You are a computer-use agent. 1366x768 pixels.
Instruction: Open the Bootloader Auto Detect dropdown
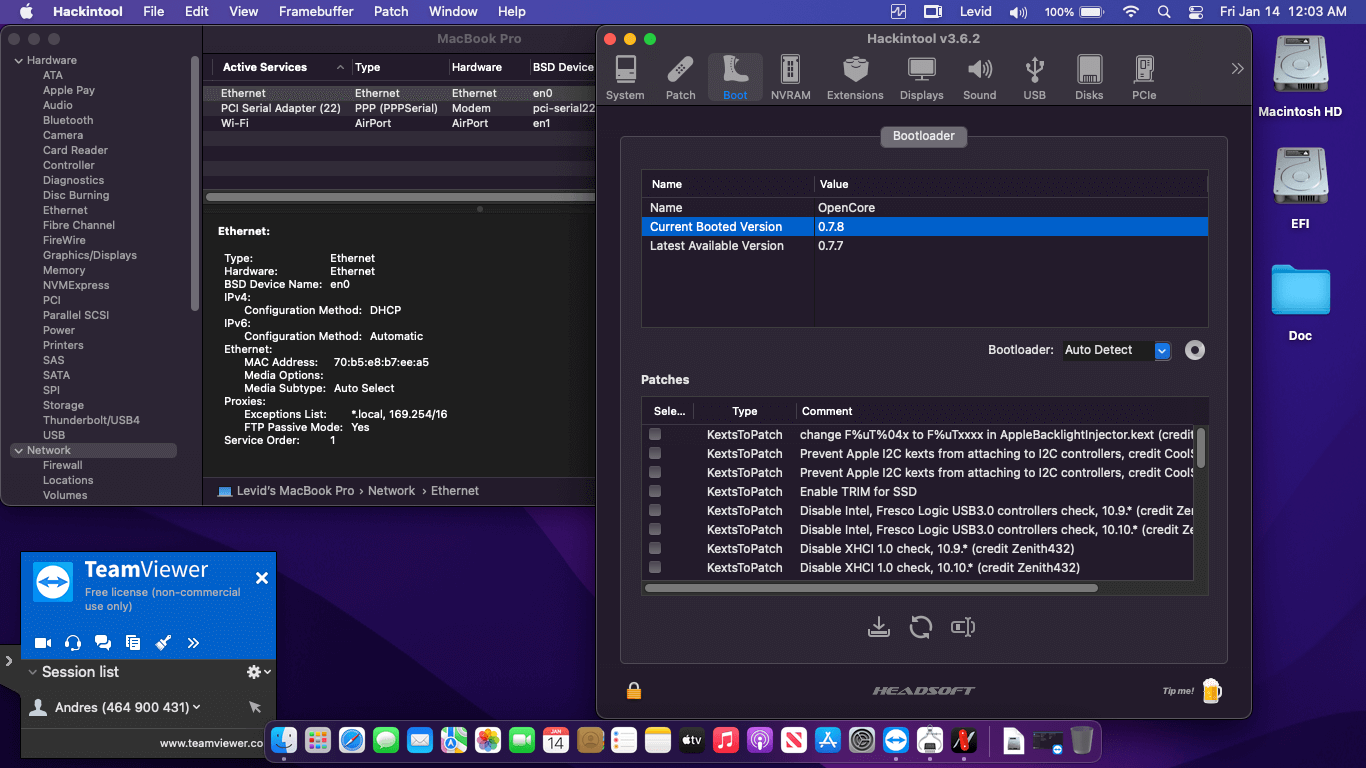point(1115,350)
